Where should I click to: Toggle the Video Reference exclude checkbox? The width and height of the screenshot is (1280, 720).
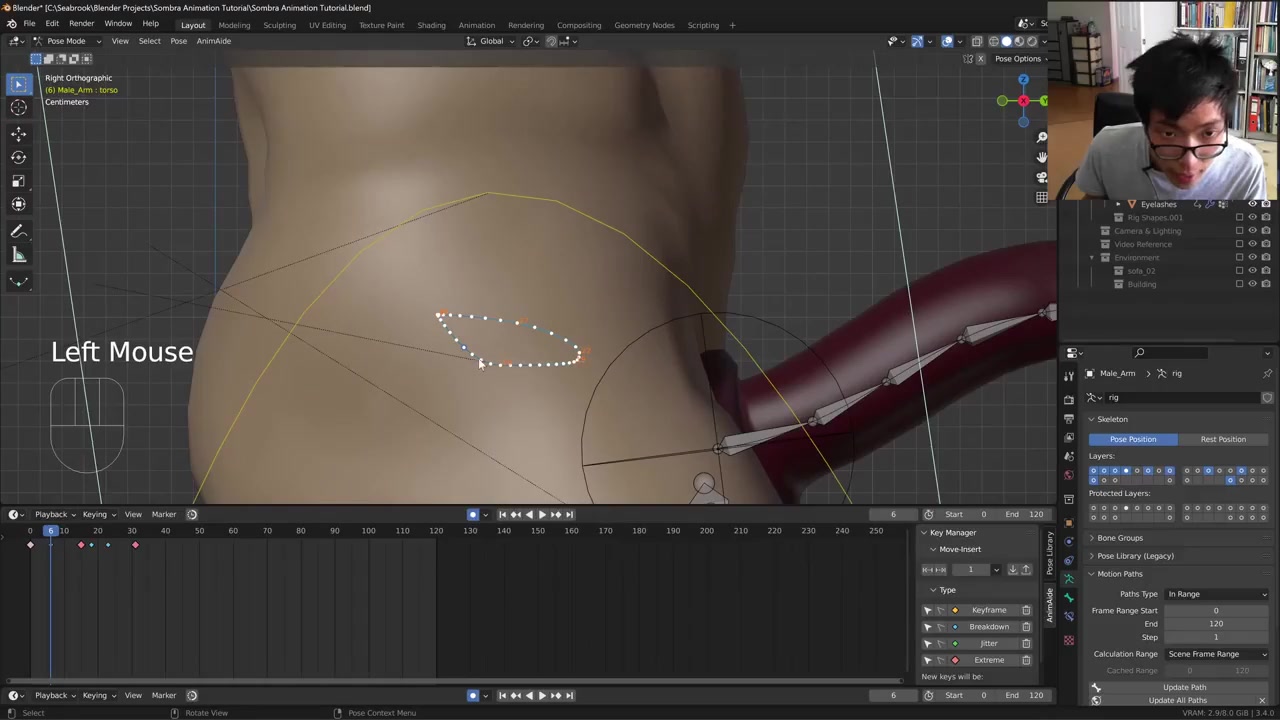(1239, 244)
